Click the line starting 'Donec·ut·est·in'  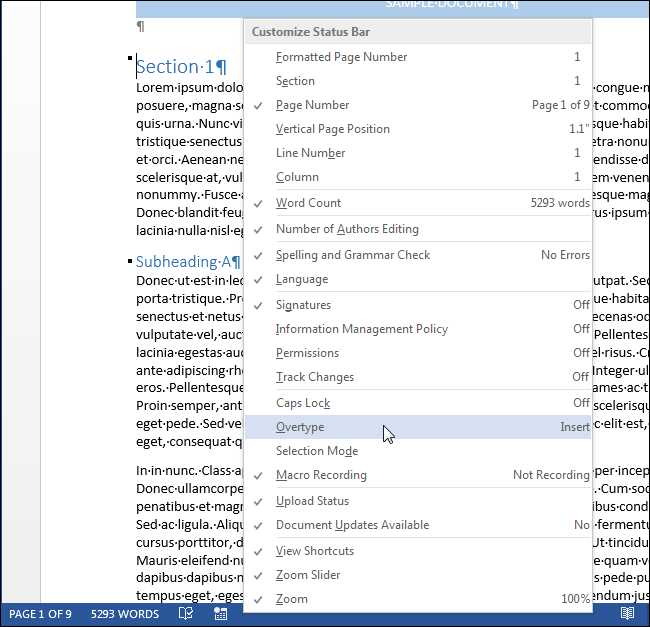pos(189,281)
